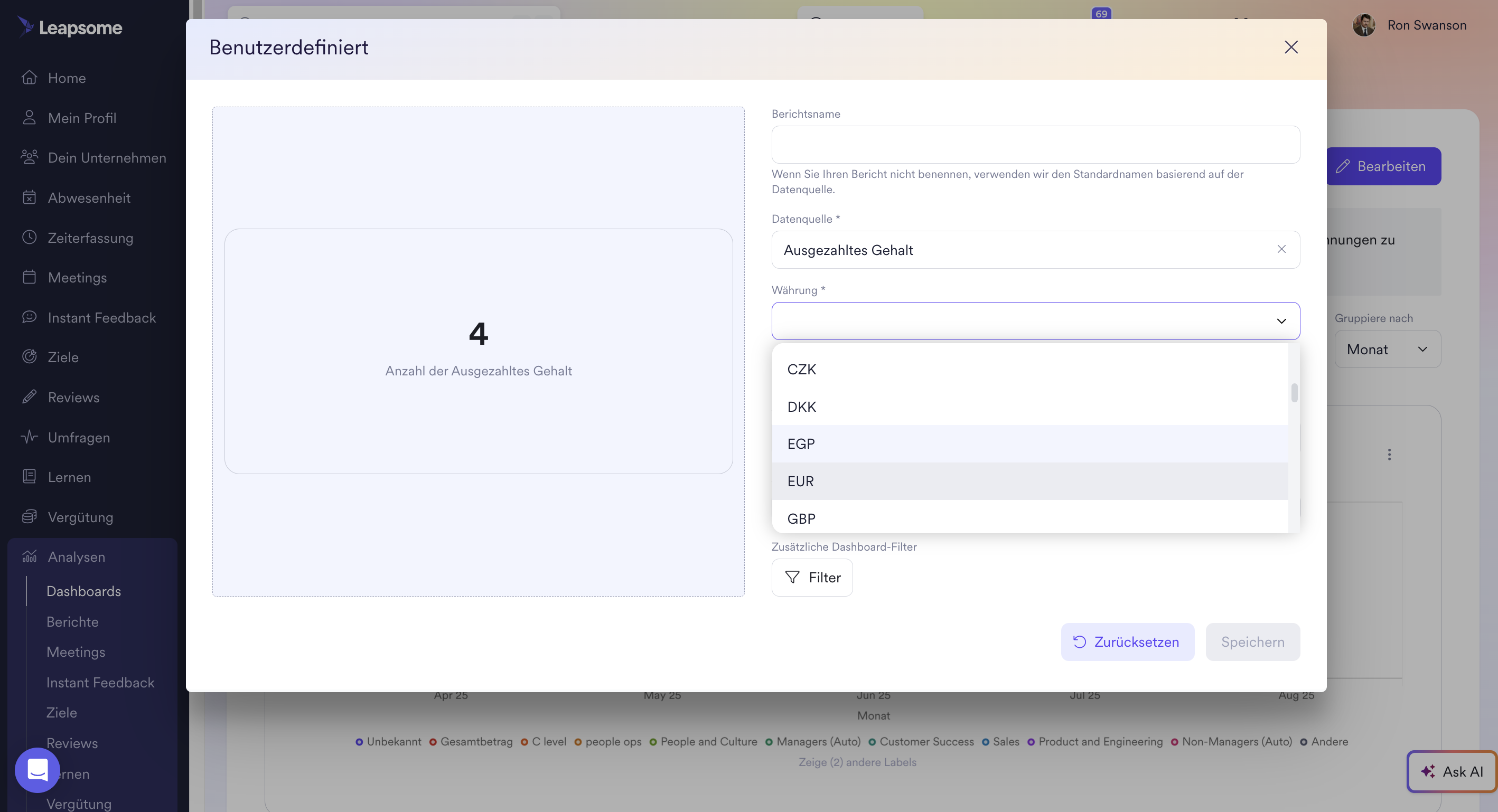
Task: Open the Gruppiere nach Monat dropdown
Action: pyautogui.click(x=1387, y=349)
